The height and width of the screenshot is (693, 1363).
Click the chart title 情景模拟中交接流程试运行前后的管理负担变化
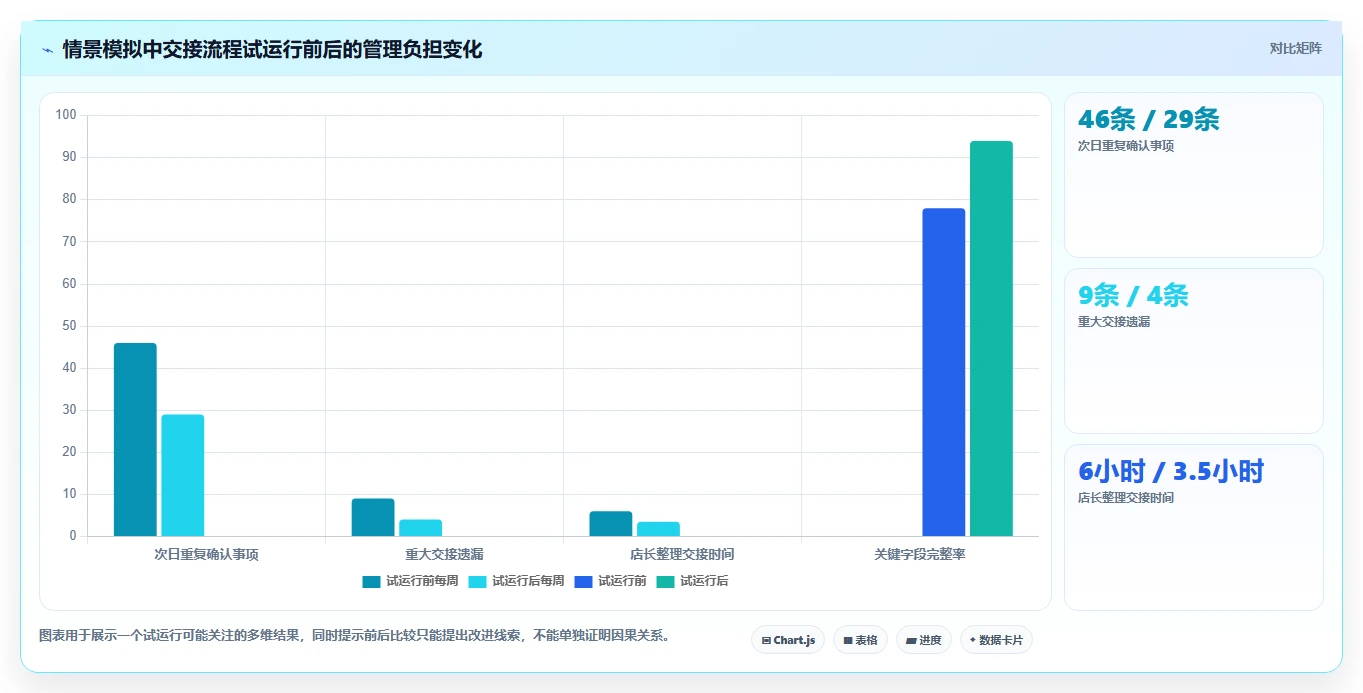pos(272,50)
